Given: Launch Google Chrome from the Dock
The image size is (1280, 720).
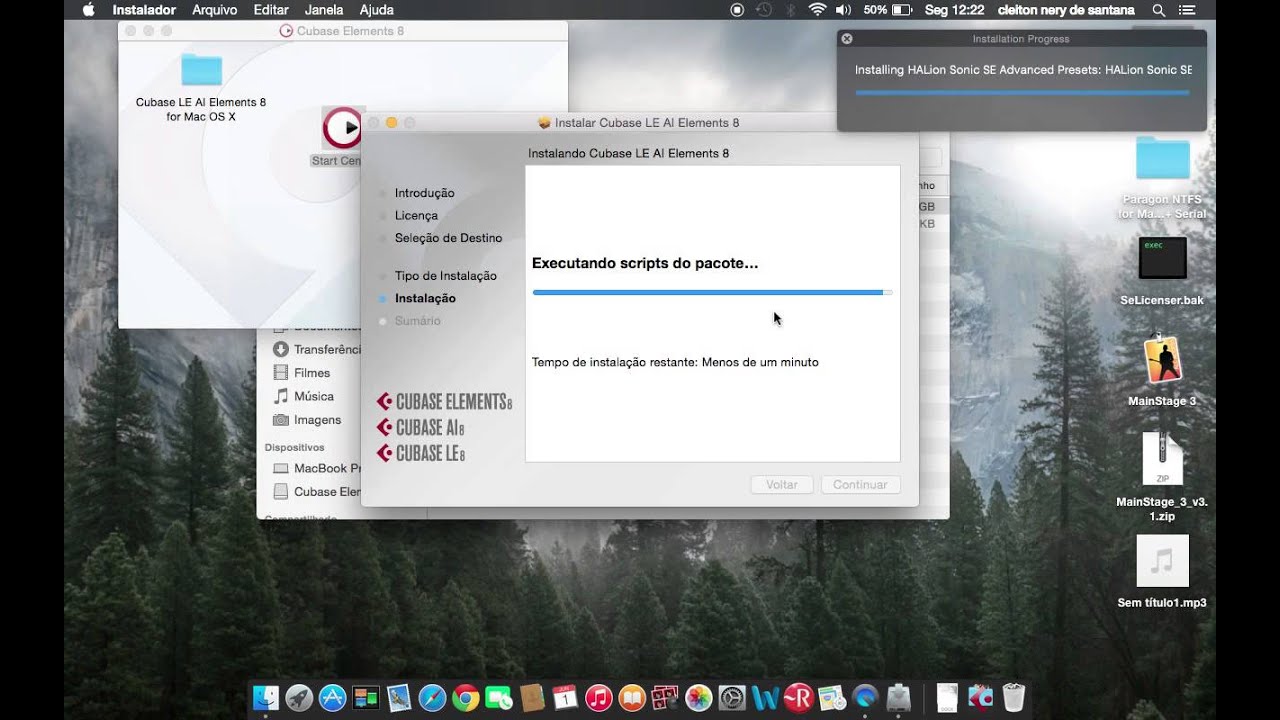Looking at the screenshot, I should (x=465, y=697).
